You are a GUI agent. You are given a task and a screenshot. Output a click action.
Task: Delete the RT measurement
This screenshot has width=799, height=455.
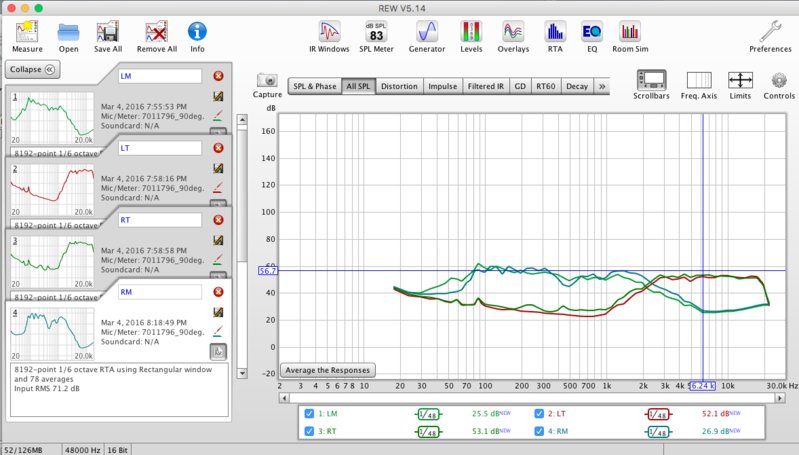click(218, 220)
